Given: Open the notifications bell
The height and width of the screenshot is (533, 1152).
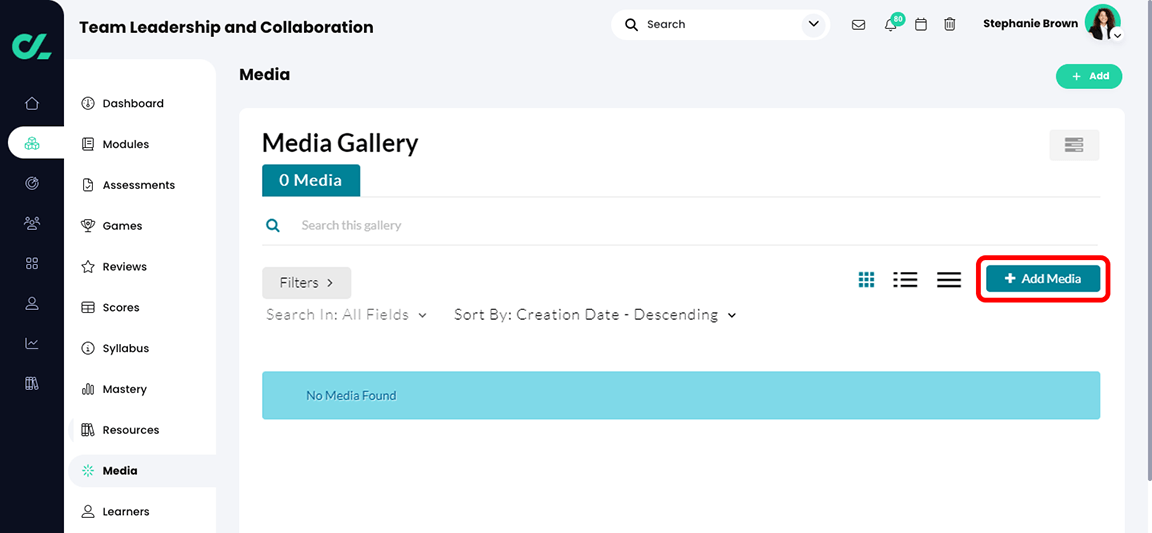Looking at the screenshot, I should 890,25.
